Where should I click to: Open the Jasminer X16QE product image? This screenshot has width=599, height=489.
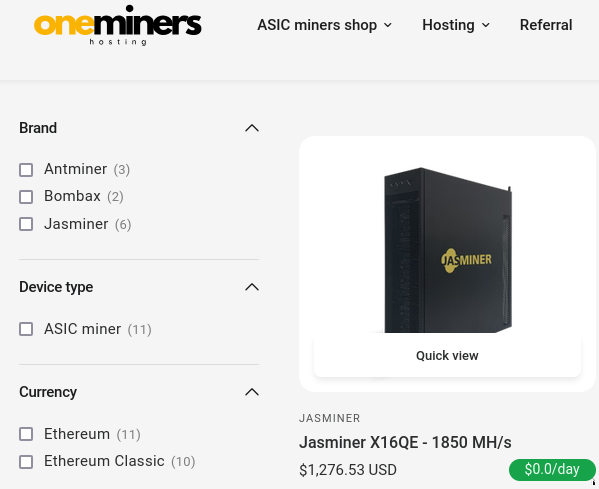click(447, 250)
